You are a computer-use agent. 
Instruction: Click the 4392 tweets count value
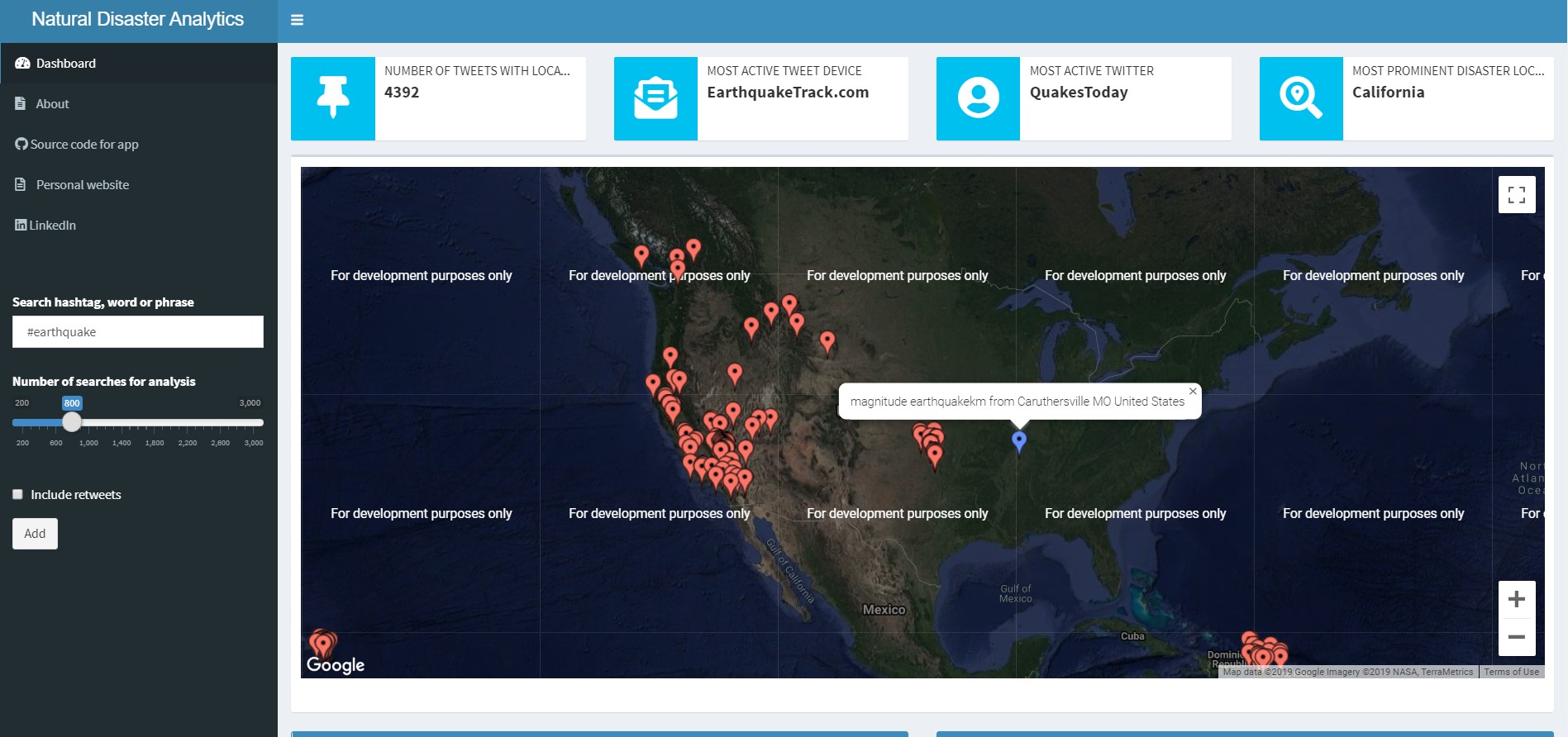(402, 93)
